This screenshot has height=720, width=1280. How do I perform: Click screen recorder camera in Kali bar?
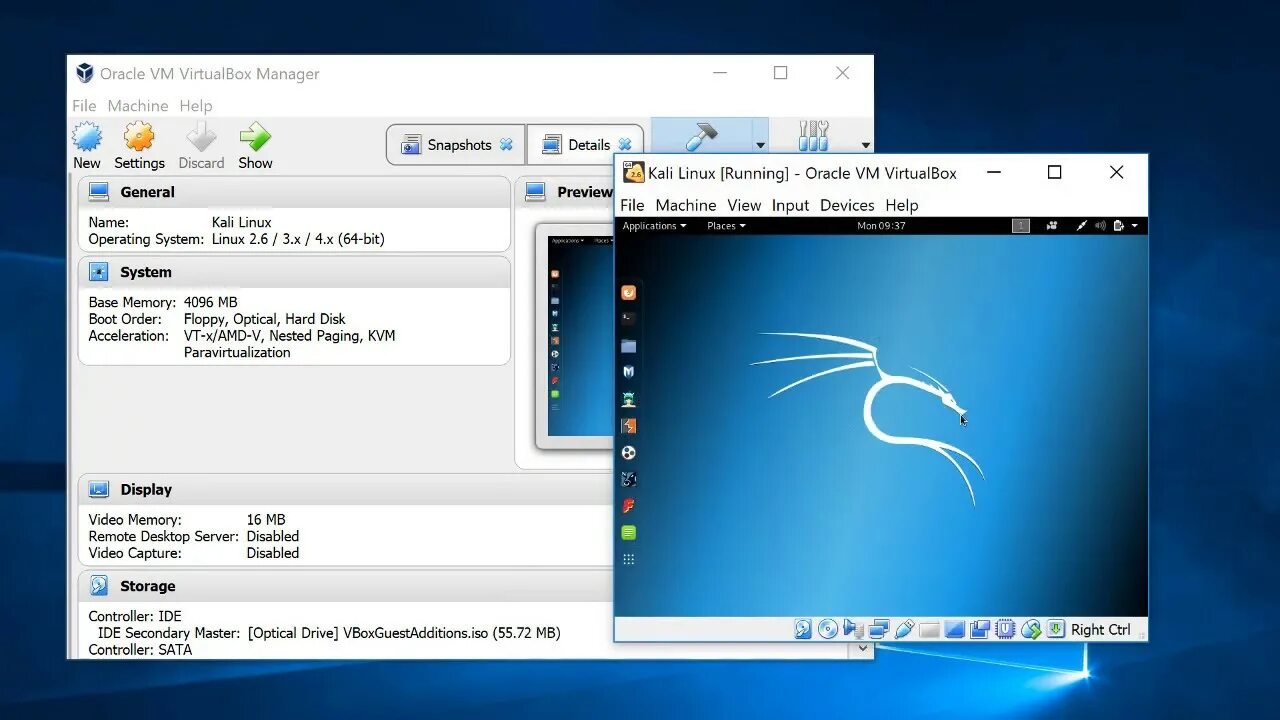pyautogui.click(x=1052, y=226)
